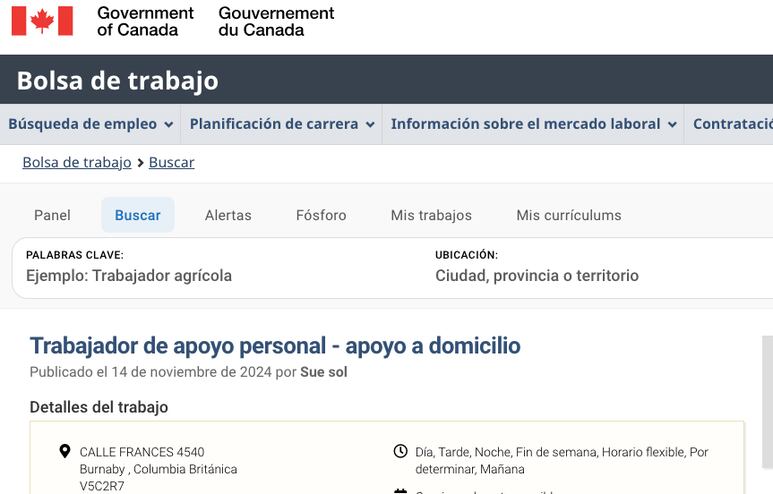Follow the Buscar breadcrumb link
The image size is (773, 494).
coord(172,162)
